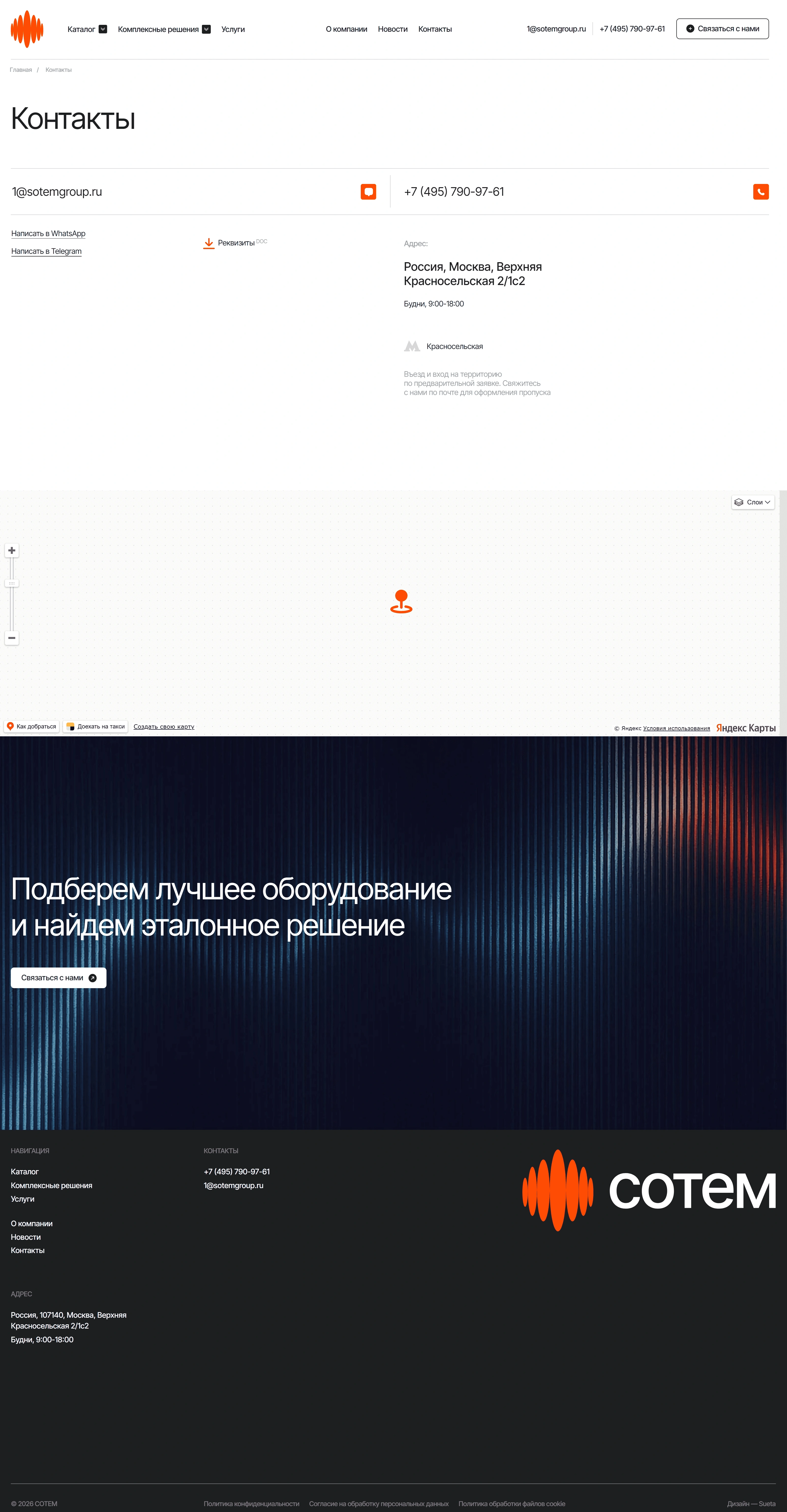787x1512 pixels.
Task: Open Создать свою карту link
Action: click(x=164, y=727)
